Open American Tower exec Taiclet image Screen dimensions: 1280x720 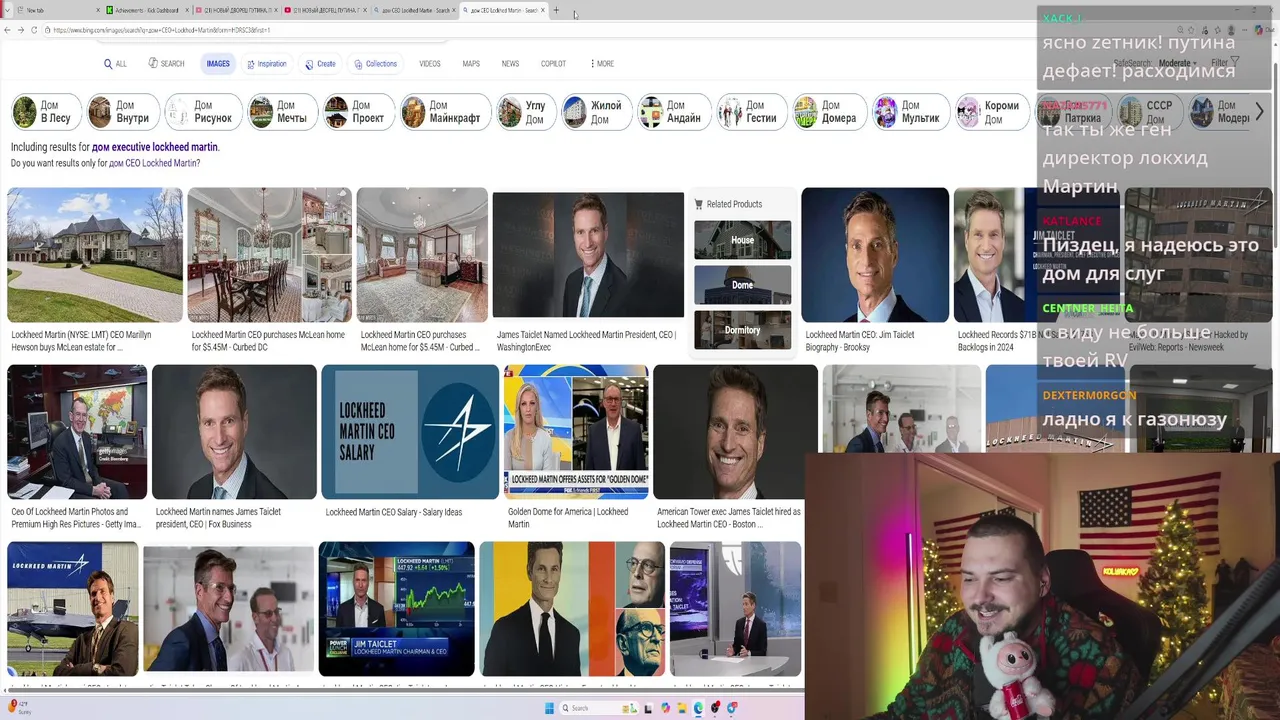(735, 432)
